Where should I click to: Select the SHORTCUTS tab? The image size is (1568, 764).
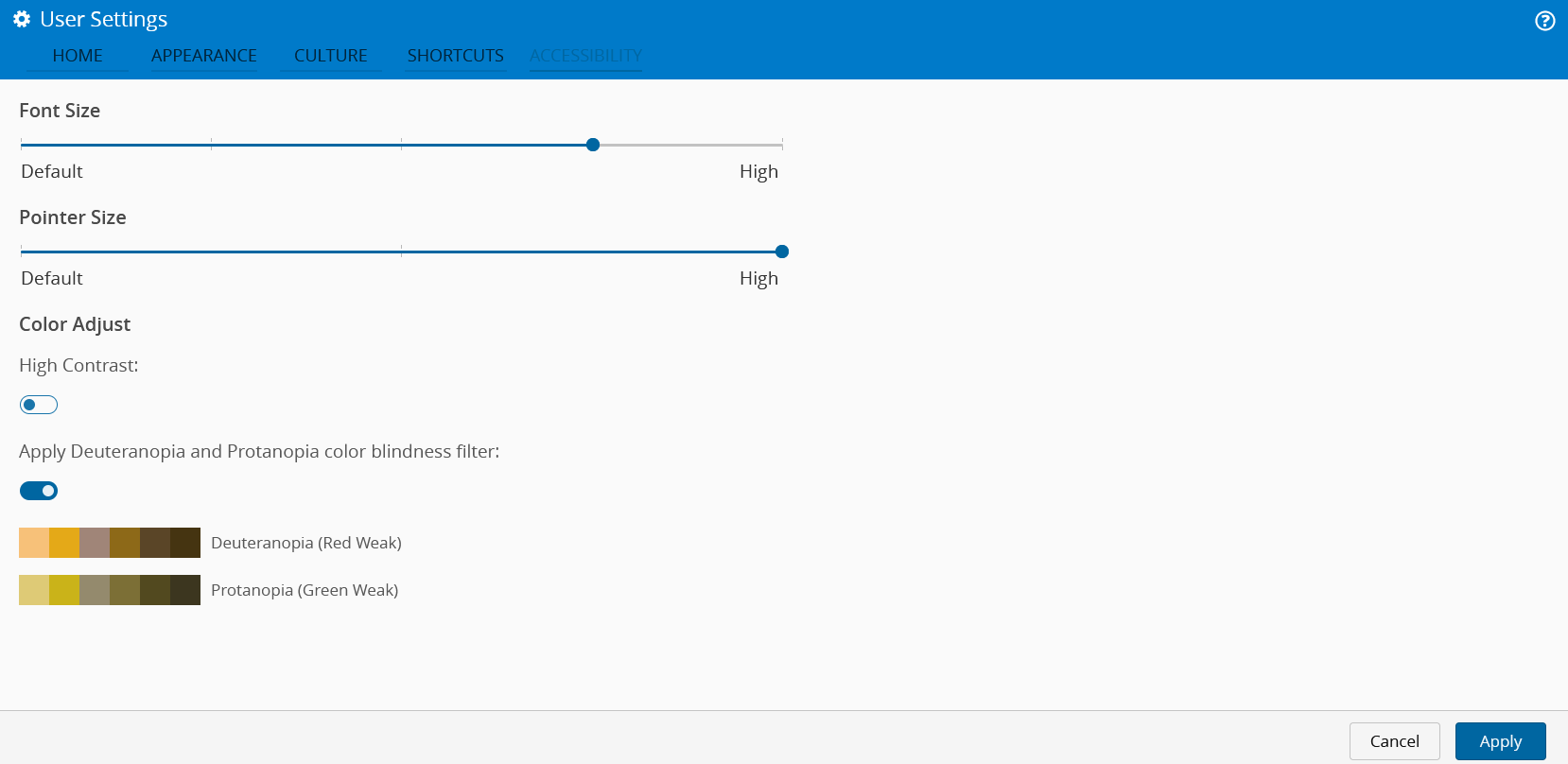[x=456, y=56]
